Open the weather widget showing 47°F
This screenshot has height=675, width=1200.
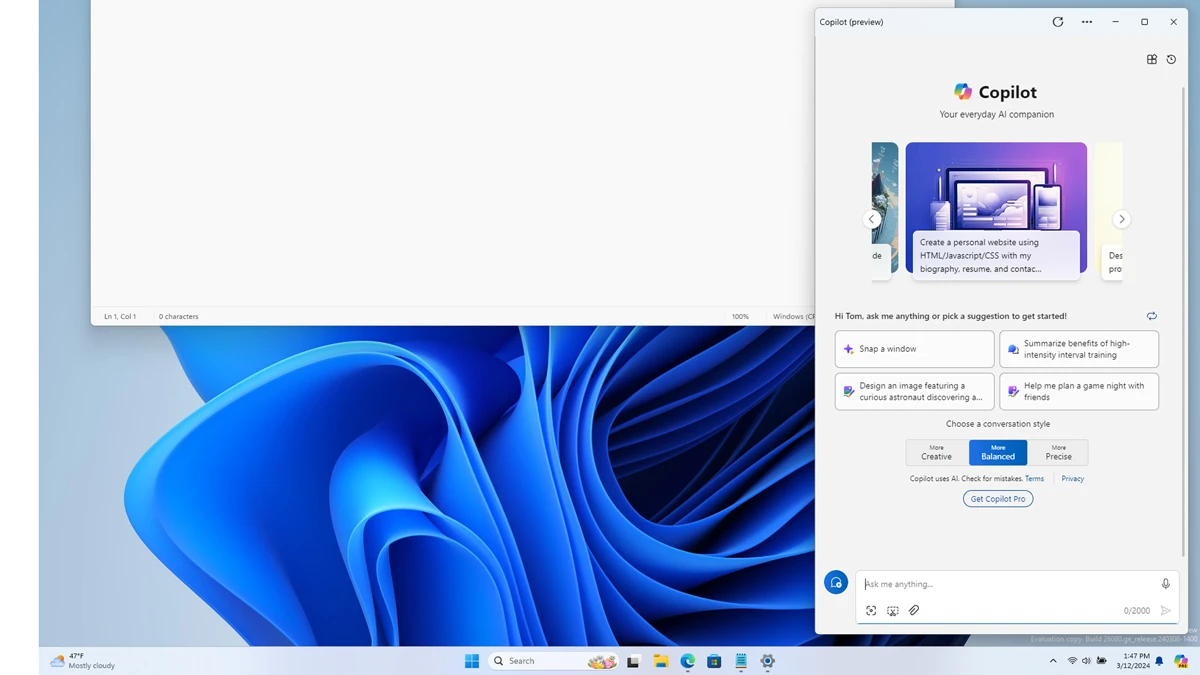(82, 661)
